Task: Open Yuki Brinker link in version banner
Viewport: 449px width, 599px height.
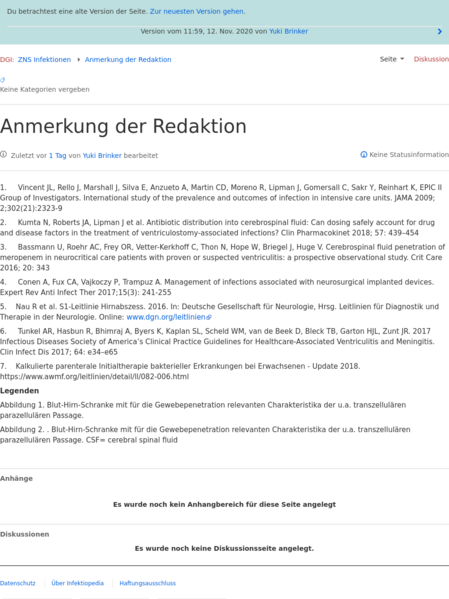Action: pos(288,31)
